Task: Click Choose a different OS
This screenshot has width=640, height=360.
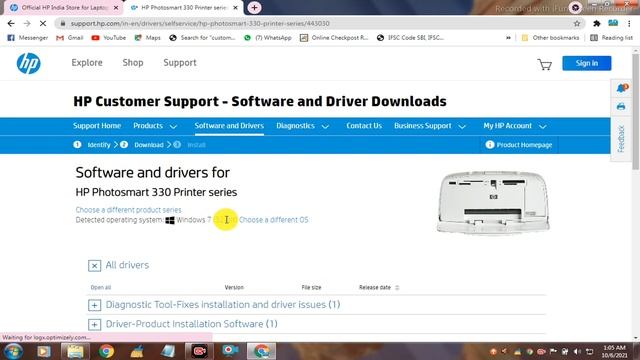Action: tap(273, 220)
